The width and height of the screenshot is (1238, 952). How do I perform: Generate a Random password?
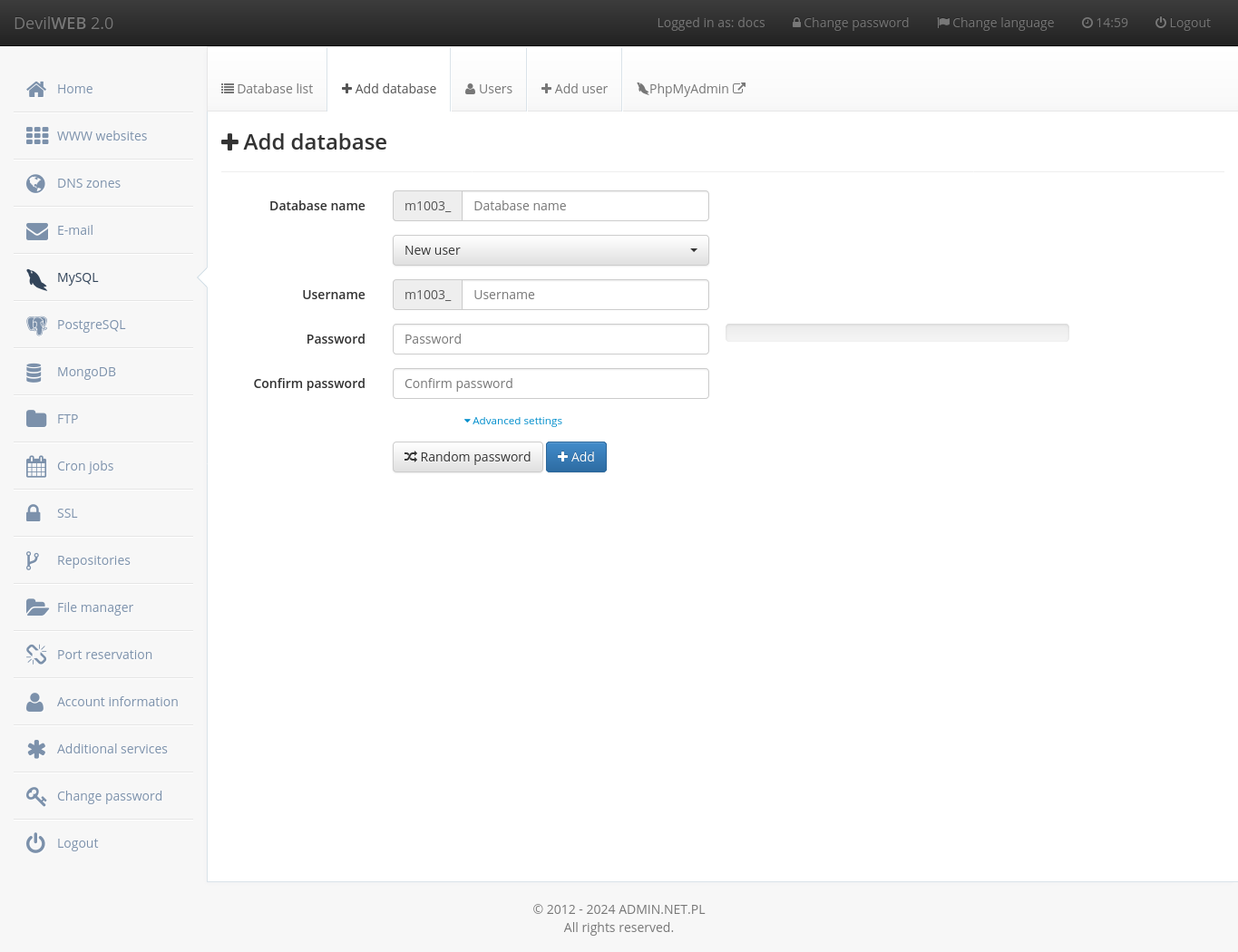pyautogui.click(x=467, y=456)
